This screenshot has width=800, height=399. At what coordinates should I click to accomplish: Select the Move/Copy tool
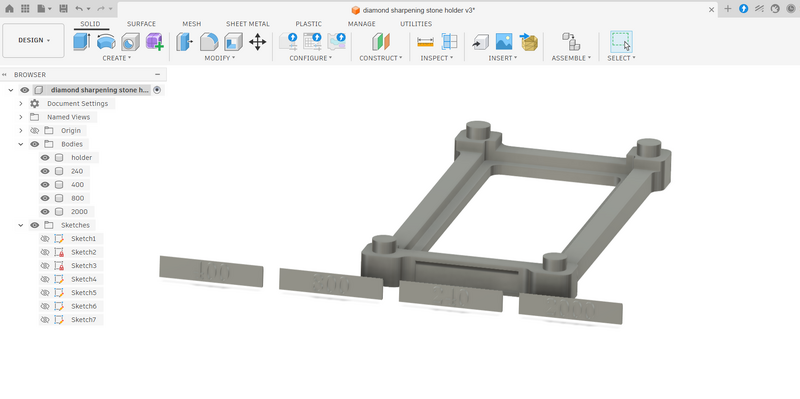coord(258,41)
